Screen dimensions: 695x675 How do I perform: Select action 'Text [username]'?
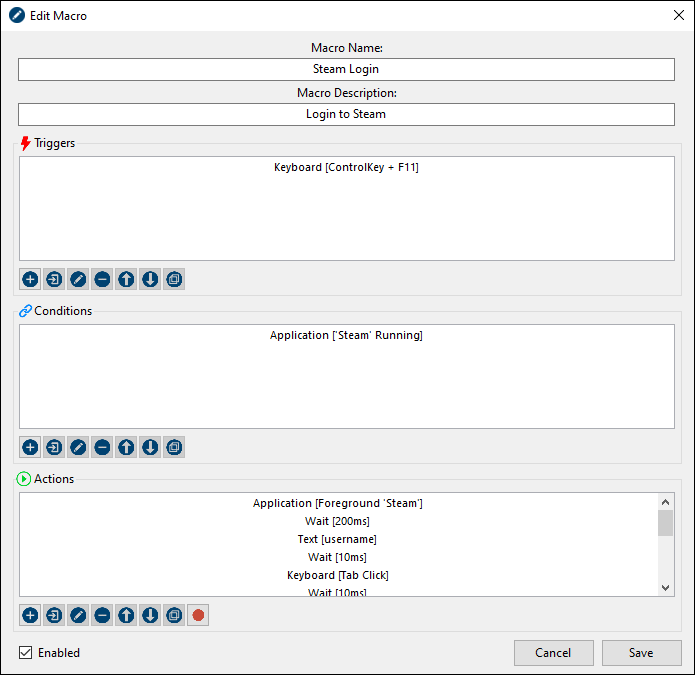[x=338, y=539]
